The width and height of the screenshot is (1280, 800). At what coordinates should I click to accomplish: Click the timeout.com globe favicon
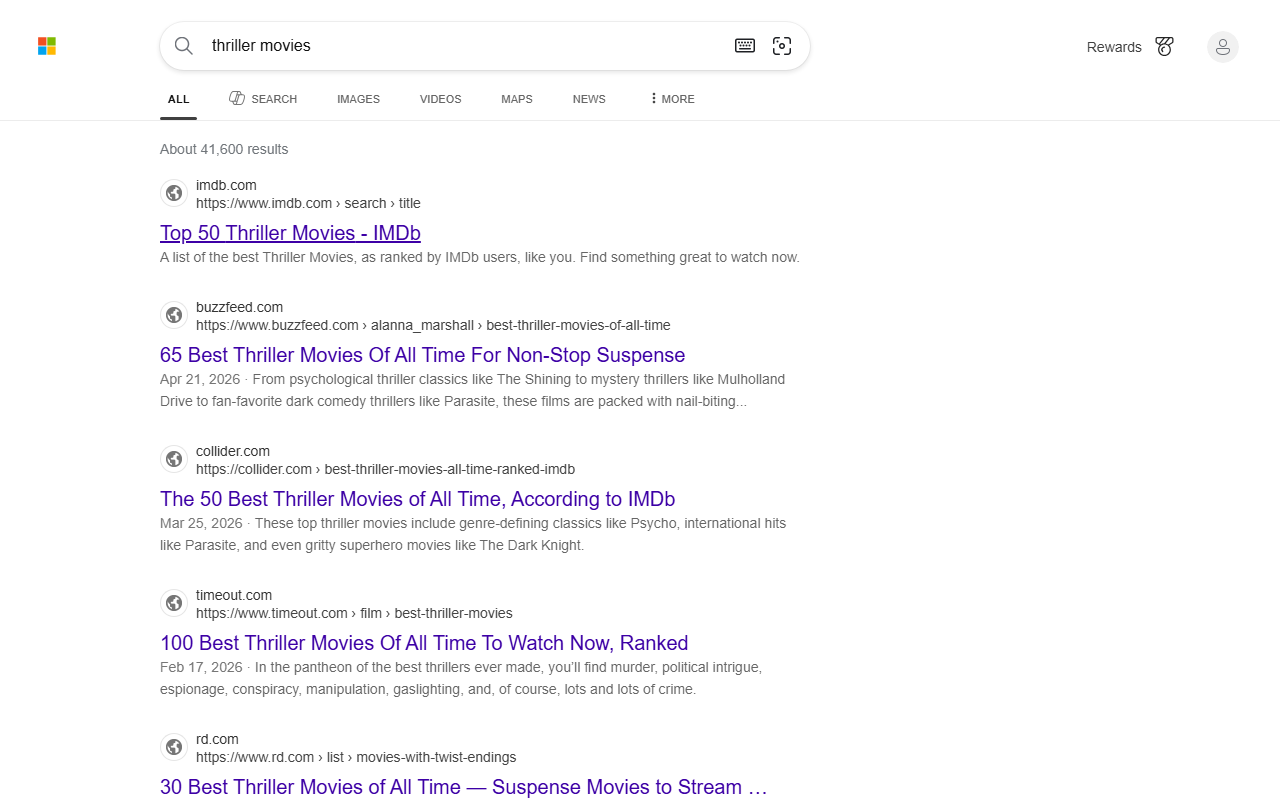[x=174, y=603]
